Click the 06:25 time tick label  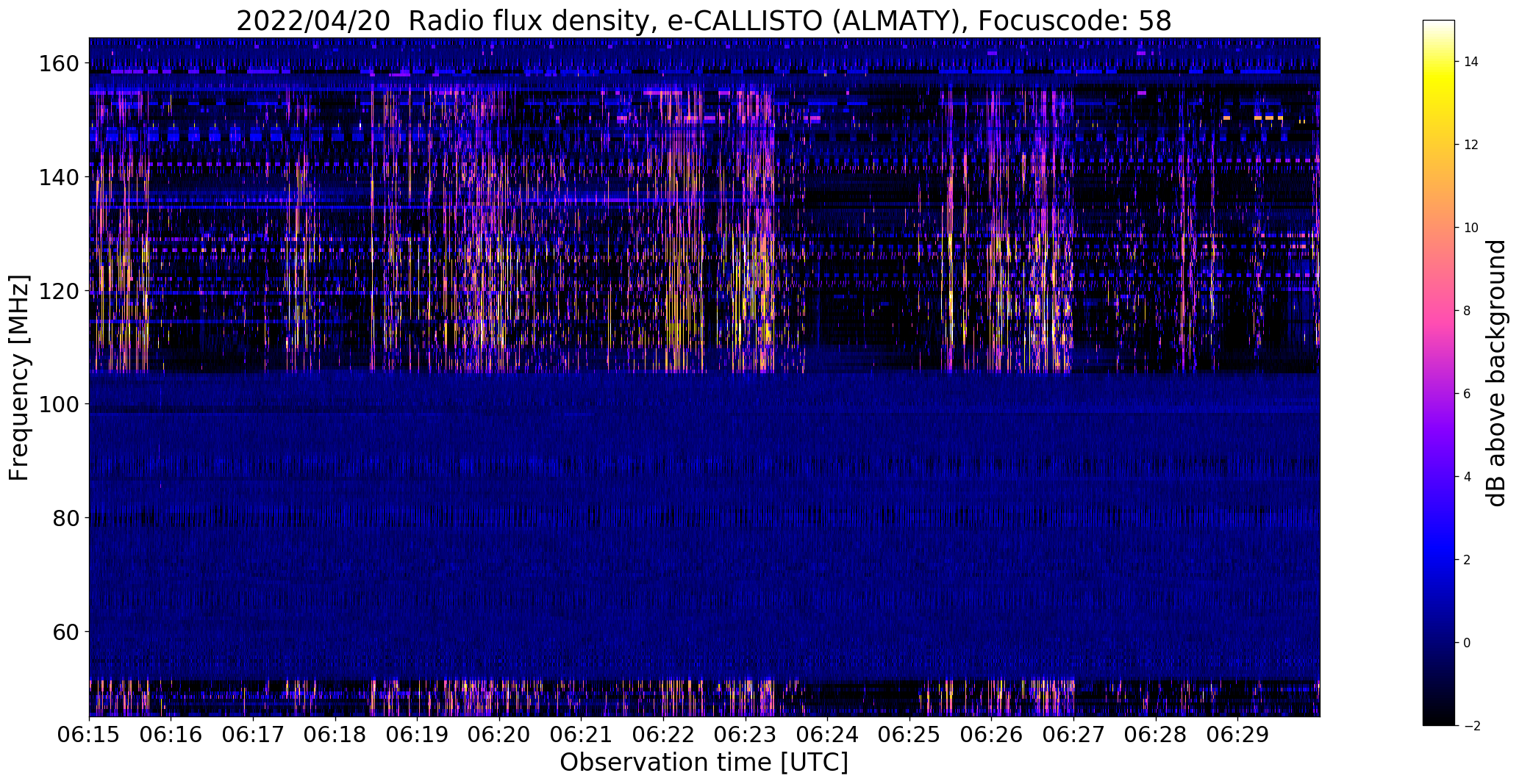pyautogui.click(x=909, y=736)
